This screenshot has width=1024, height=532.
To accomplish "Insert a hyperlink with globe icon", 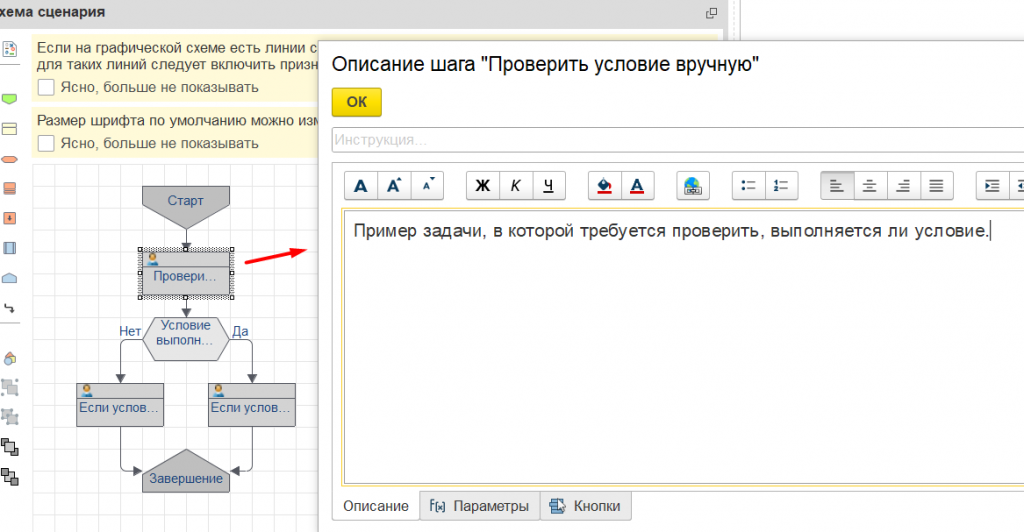I will click(693, 186).
